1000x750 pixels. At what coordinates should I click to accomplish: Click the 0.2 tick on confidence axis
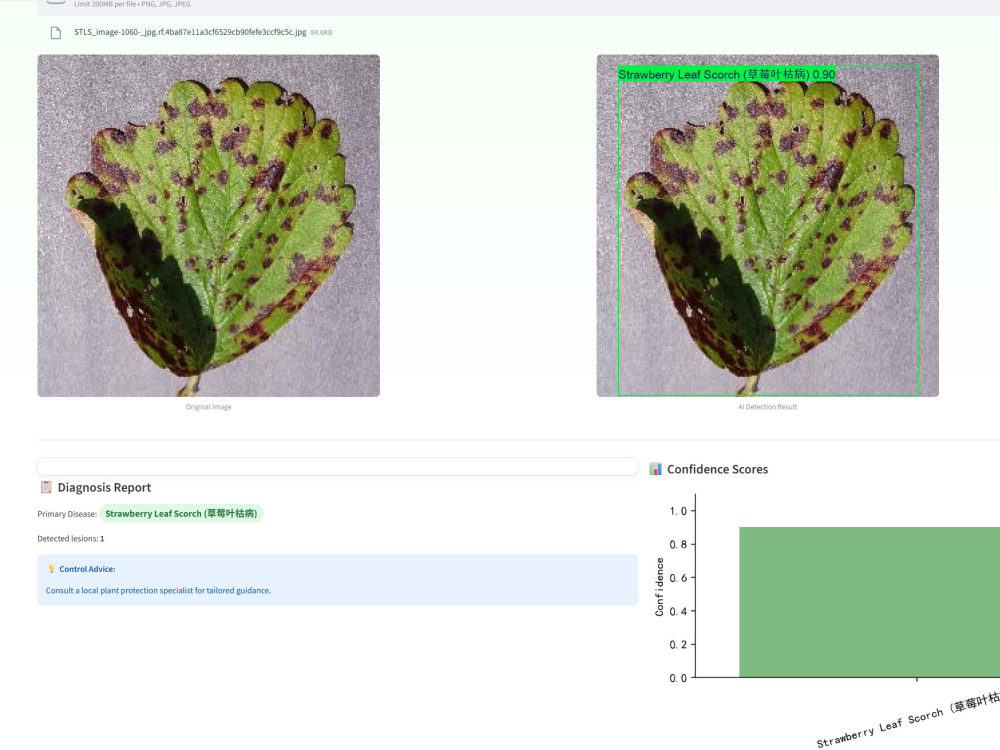click(x=678, y=645)
